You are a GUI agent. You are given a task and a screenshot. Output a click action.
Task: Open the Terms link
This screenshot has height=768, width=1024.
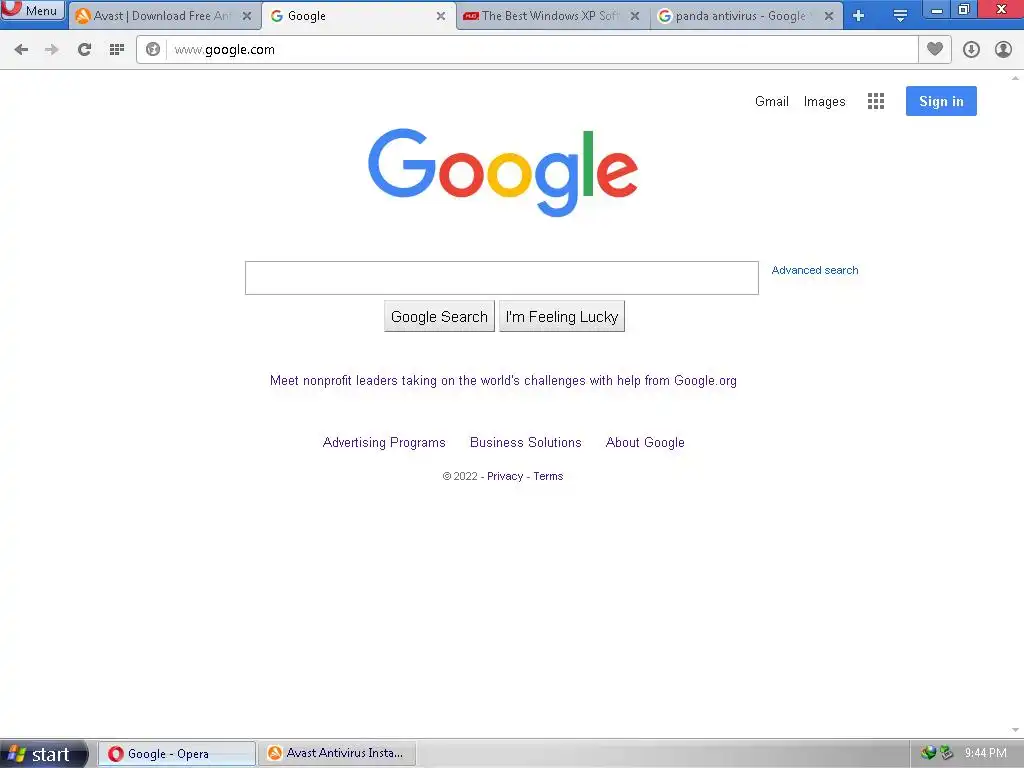pos(548,477)
